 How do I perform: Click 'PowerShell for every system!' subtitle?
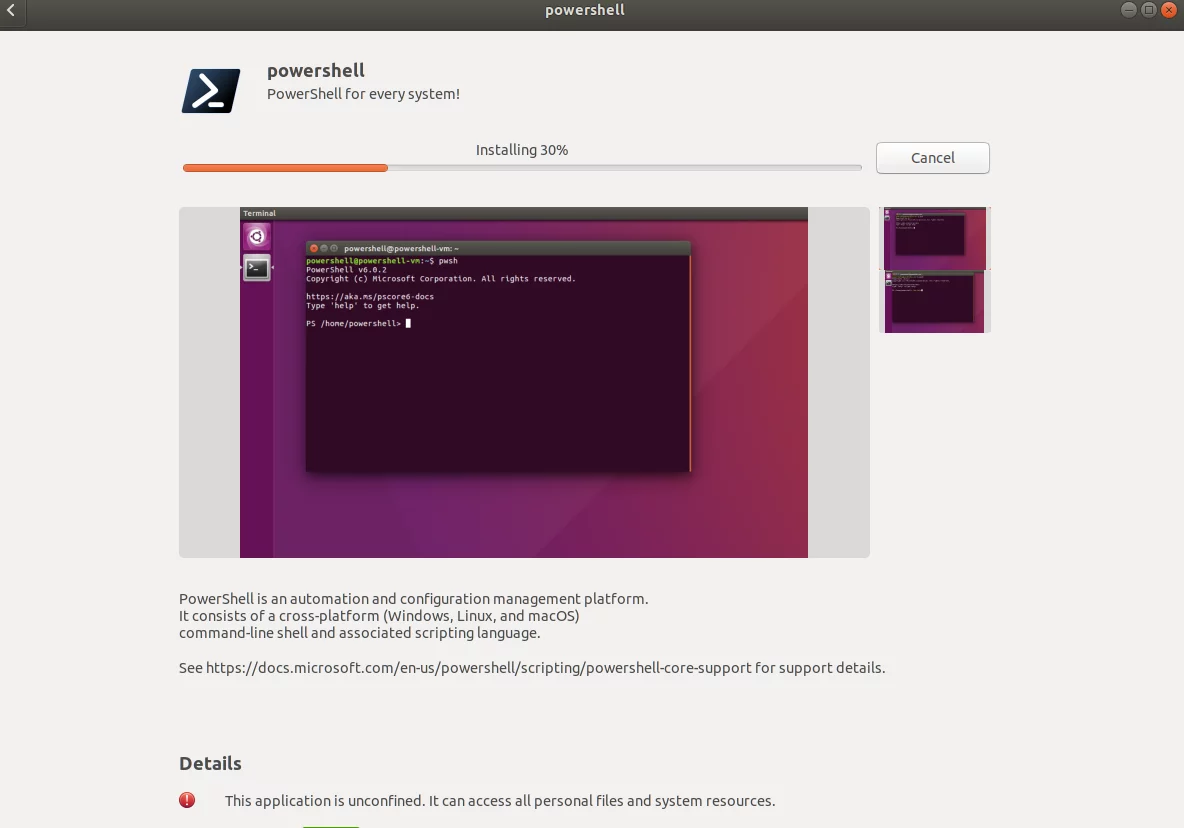tap(363, 94)
